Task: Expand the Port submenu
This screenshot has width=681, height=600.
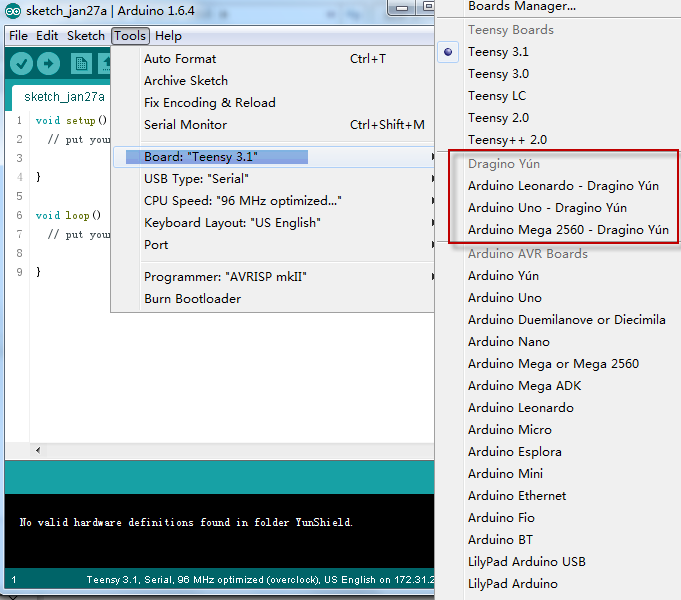Action: coord(274,245)
